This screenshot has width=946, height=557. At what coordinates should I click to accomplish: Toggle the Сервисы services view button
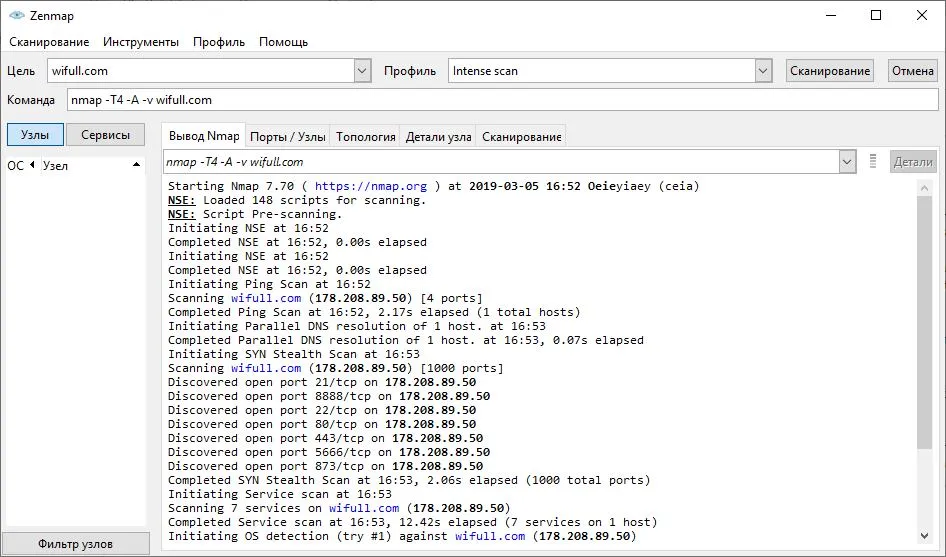click(105, 135)
